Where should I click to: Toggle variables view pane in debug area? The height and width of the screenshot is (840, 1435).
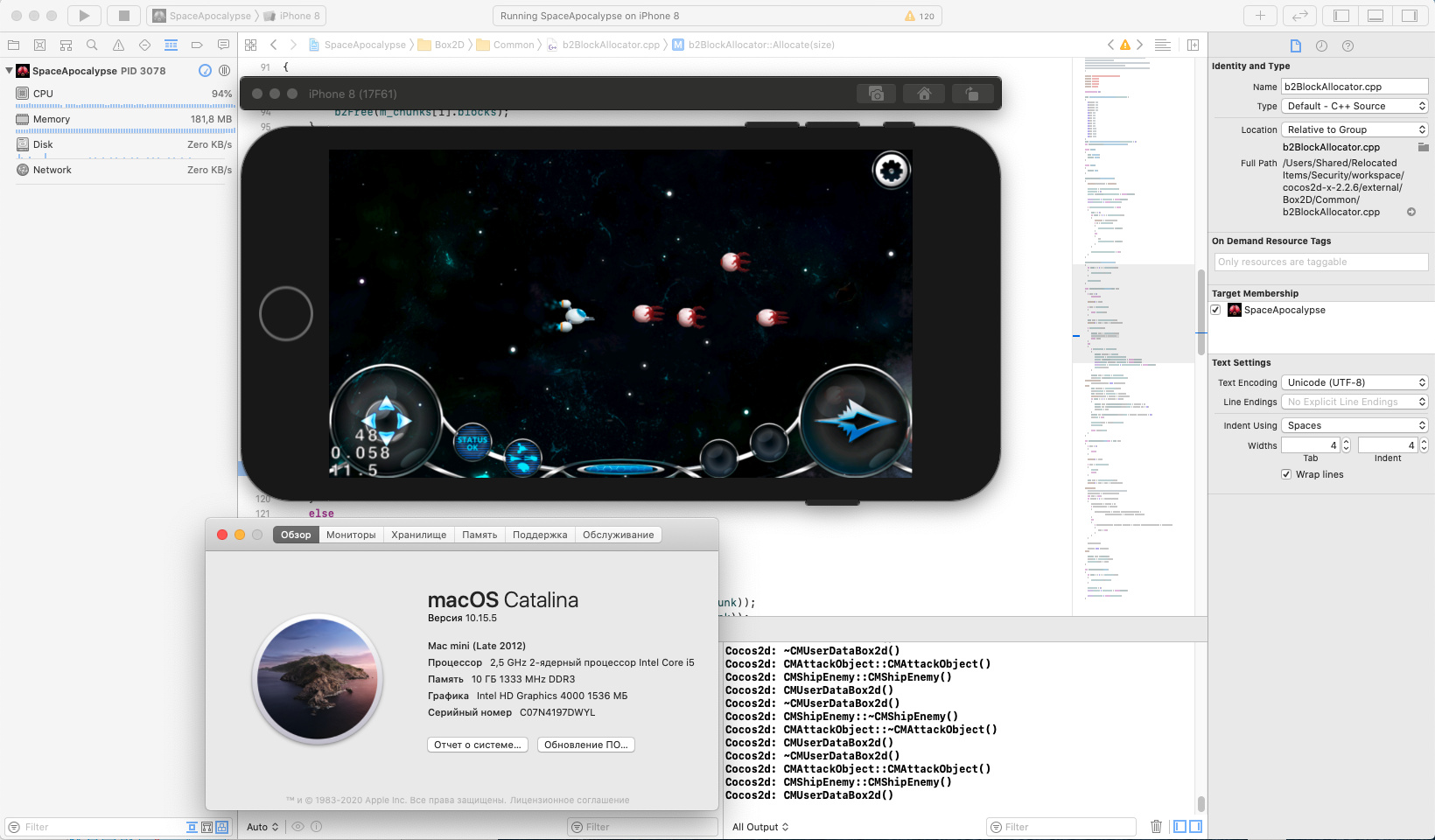1179,826
